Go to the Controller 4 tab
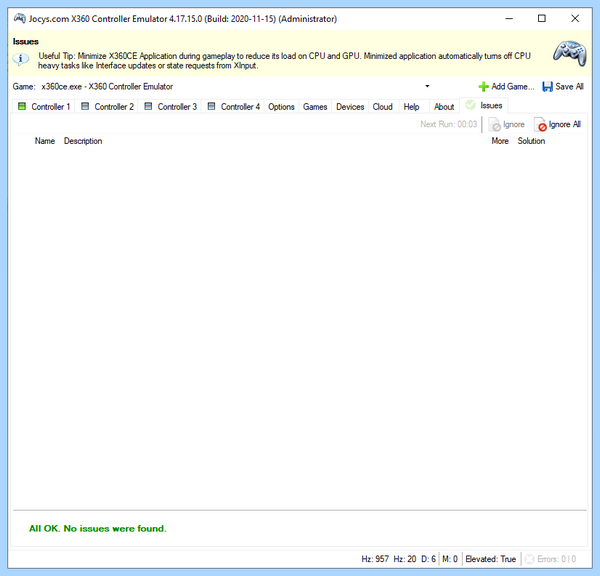 (x=233, y=107)
